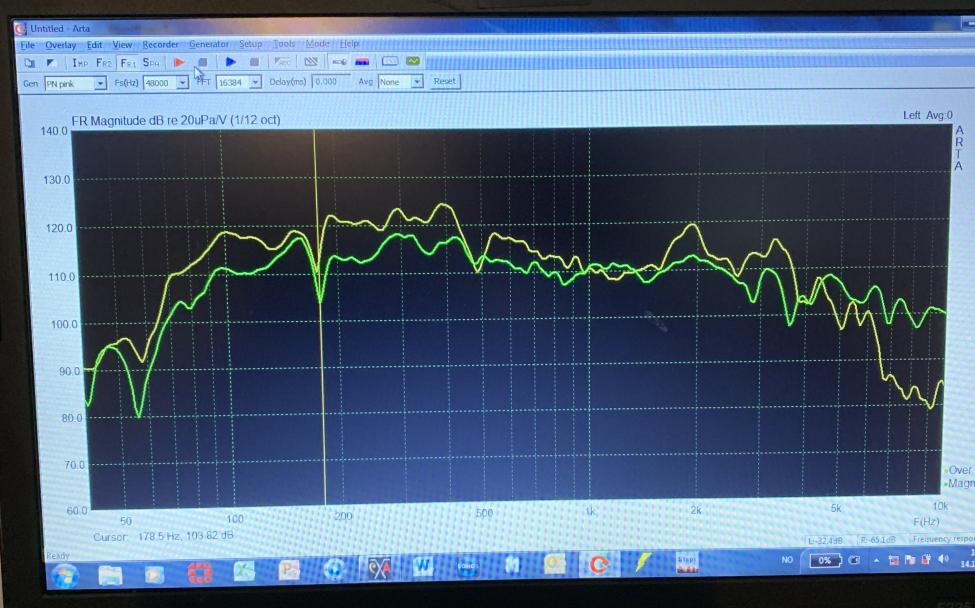Image resolution: width=975 pixels, height=608 pixels.
Task: Open PowerPoint from the taskbar
Action: click(289, 569)
